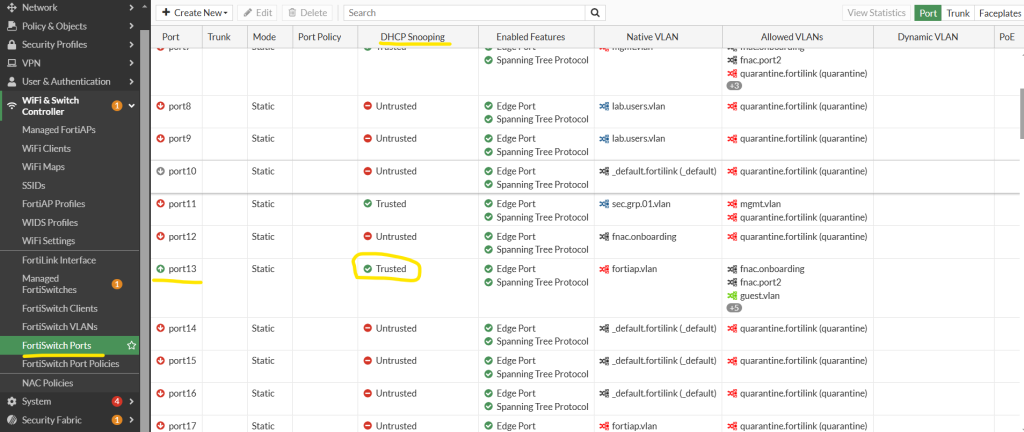Open the FortiAP Profiles page
This screenshot has height=432, width=1024.
[54, 204]
